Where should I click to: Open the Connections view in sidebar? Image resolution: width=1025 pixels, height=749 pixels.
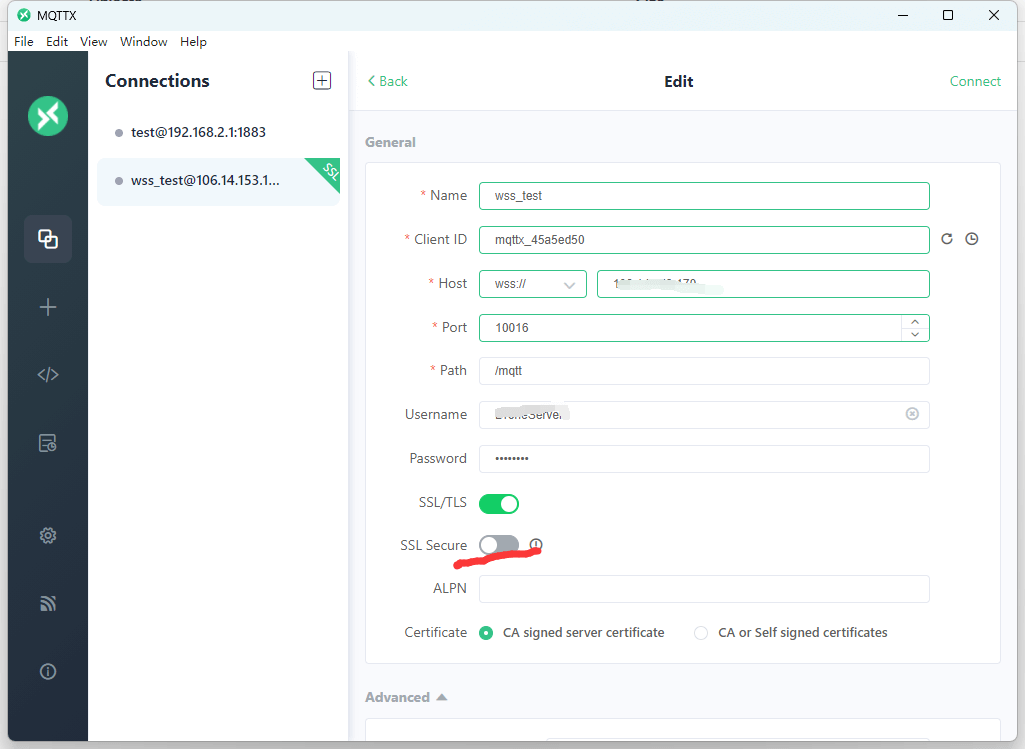[48, 239]
